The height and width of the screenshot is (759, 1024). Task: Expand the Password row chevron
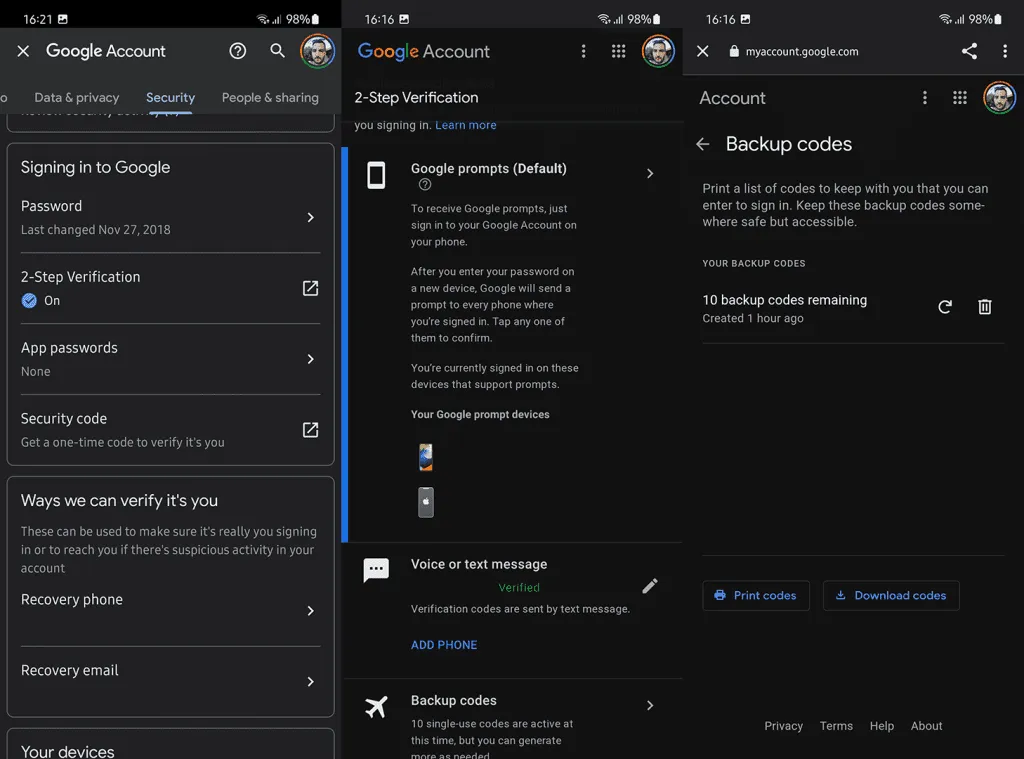[x=311, y=218]
